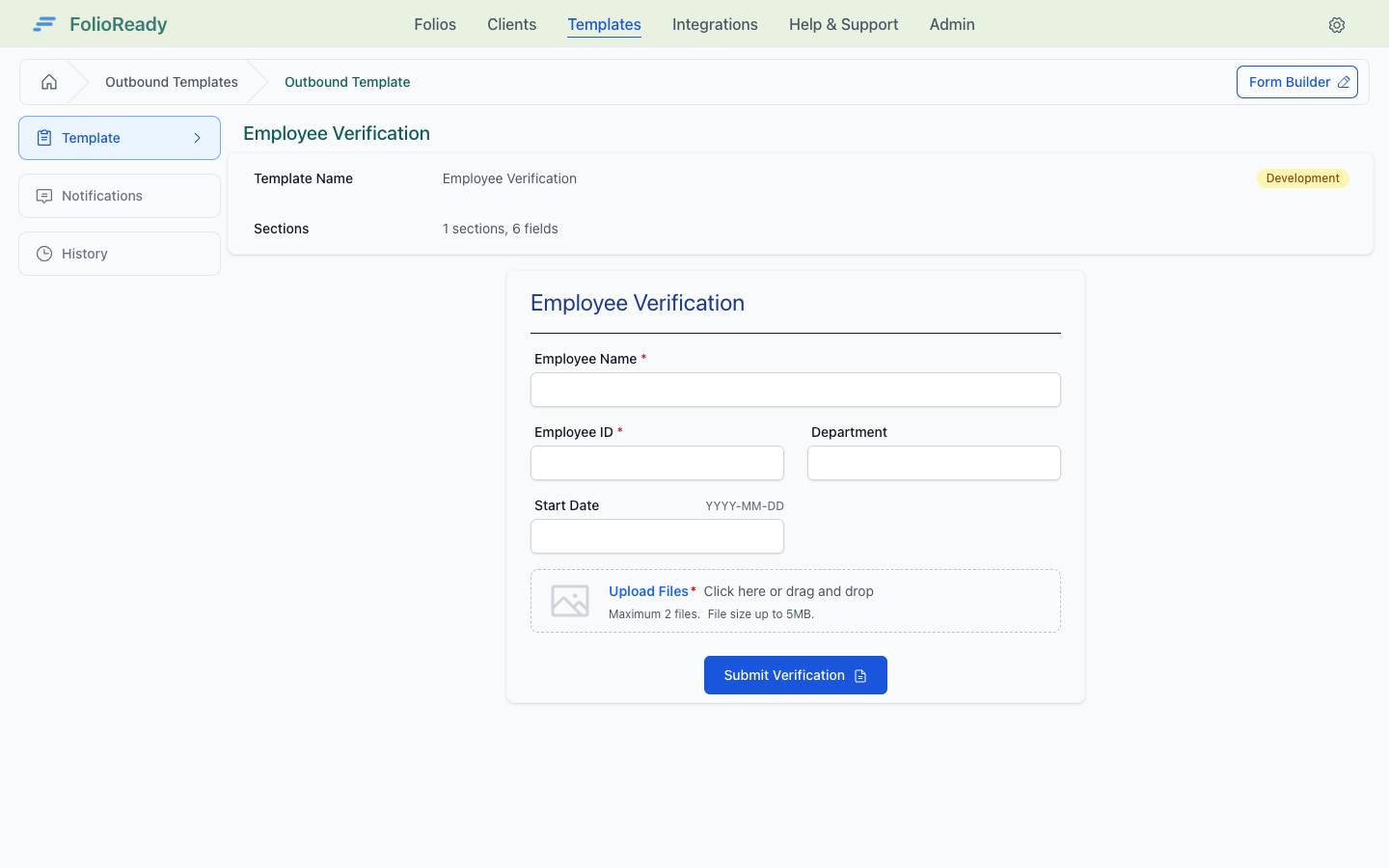Click the pencil icon on Form Builder
The width and height of the screenshot is (1389, 868).
(x=1344, y=82)
